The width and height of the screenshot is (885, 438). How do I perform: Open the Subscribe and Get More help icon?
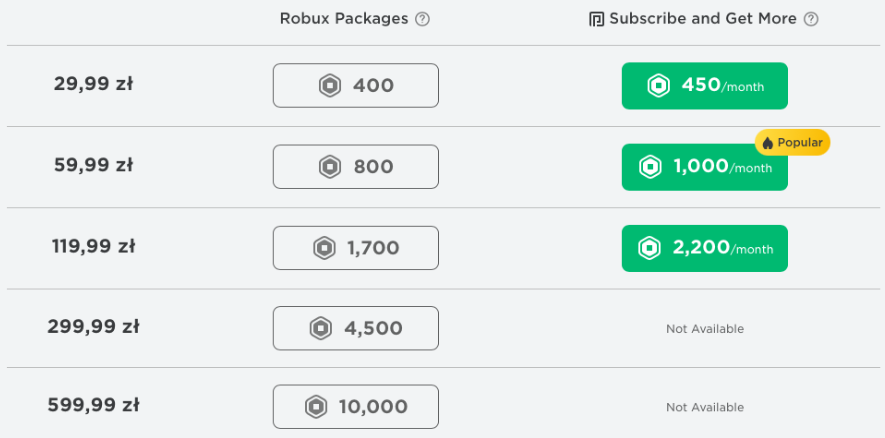coord(811,19)
